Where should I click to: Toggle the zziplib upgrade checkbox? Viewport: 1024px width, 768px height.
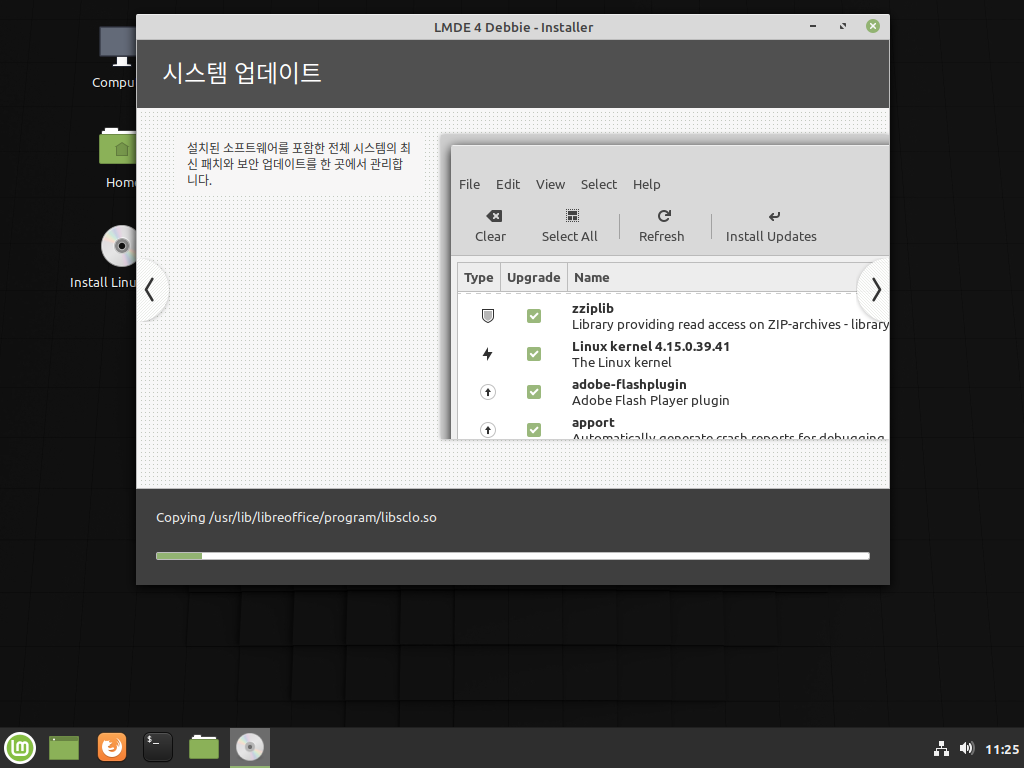[x=534, y=316]
